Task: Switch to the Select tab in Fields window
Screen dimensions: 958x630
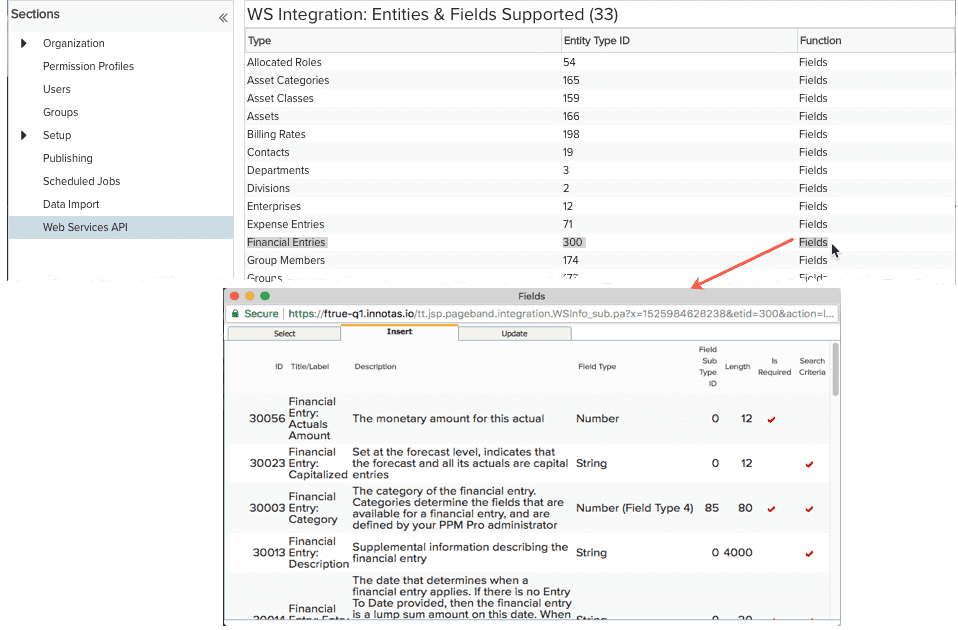Action: 284,334
